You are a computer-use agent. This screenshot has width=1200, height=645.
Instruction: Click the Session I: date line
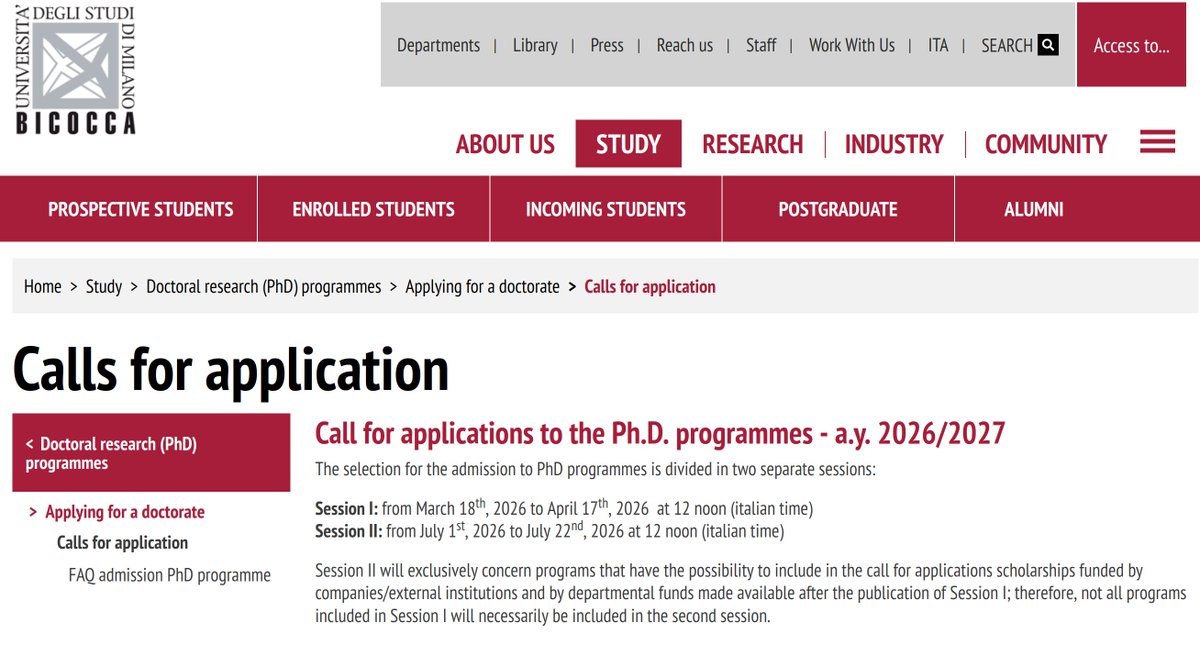click(564, 507)
